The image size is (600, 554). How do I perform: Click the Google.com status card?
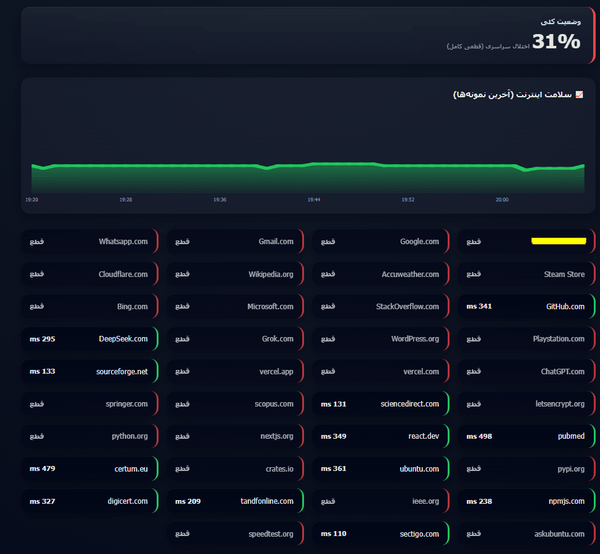pyautogui.click(x=381, y=241)
